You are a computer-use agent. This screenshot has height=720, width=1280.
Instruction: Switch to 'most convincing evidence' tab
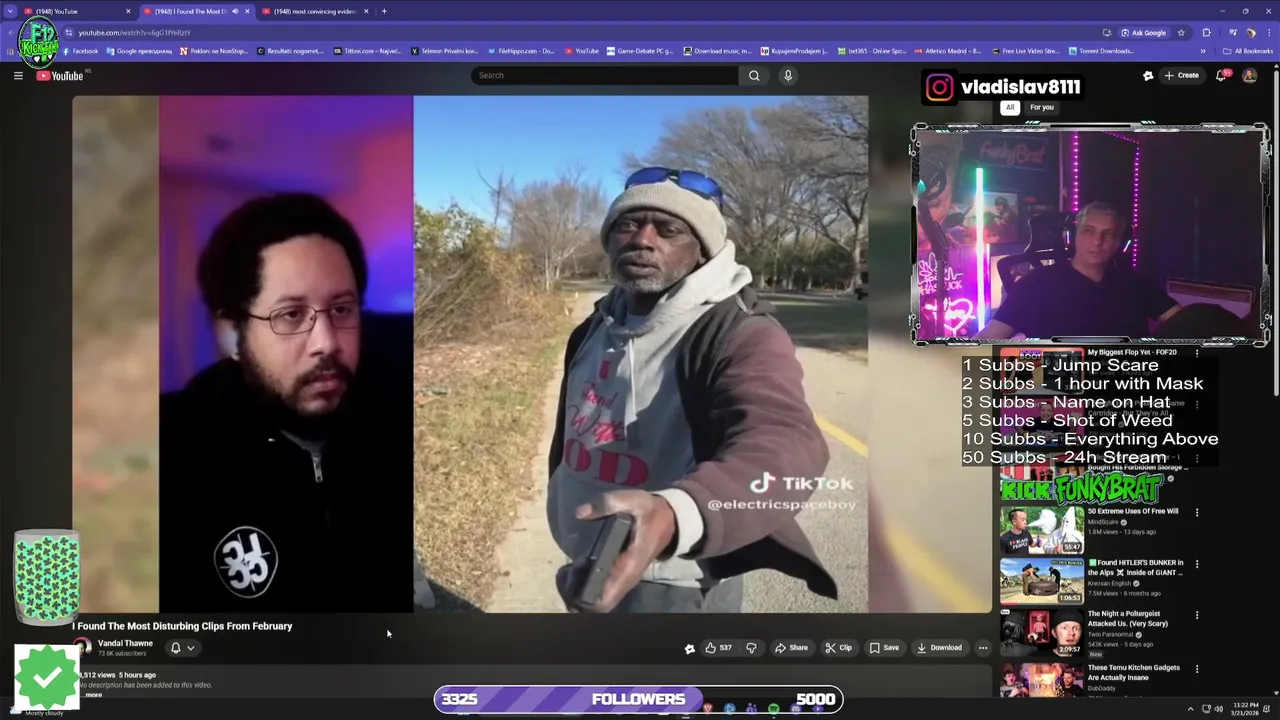(x=315, y=11)
